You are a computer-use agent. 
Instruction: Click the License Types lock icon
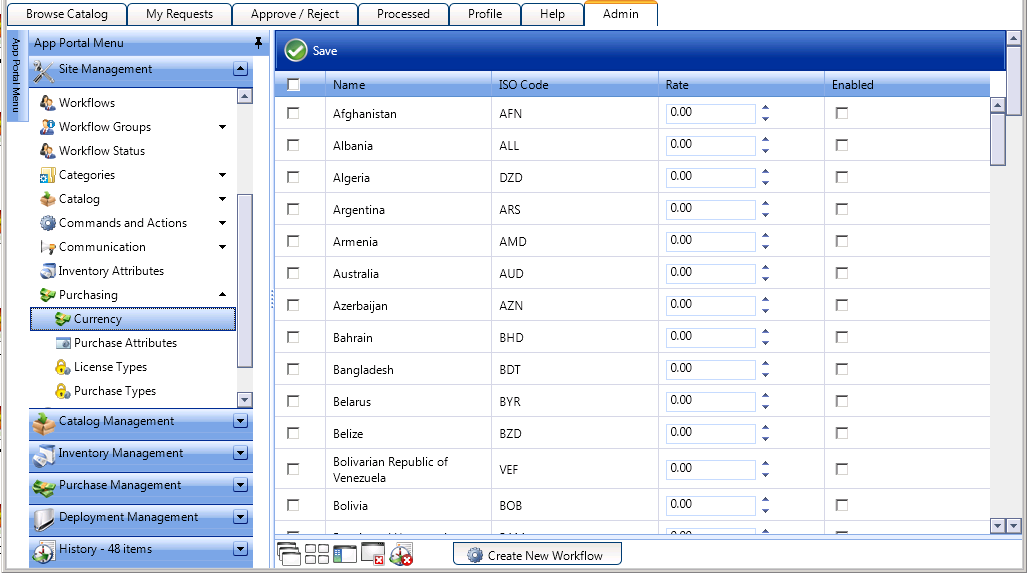pyautogui.click(x=63, y=367)
